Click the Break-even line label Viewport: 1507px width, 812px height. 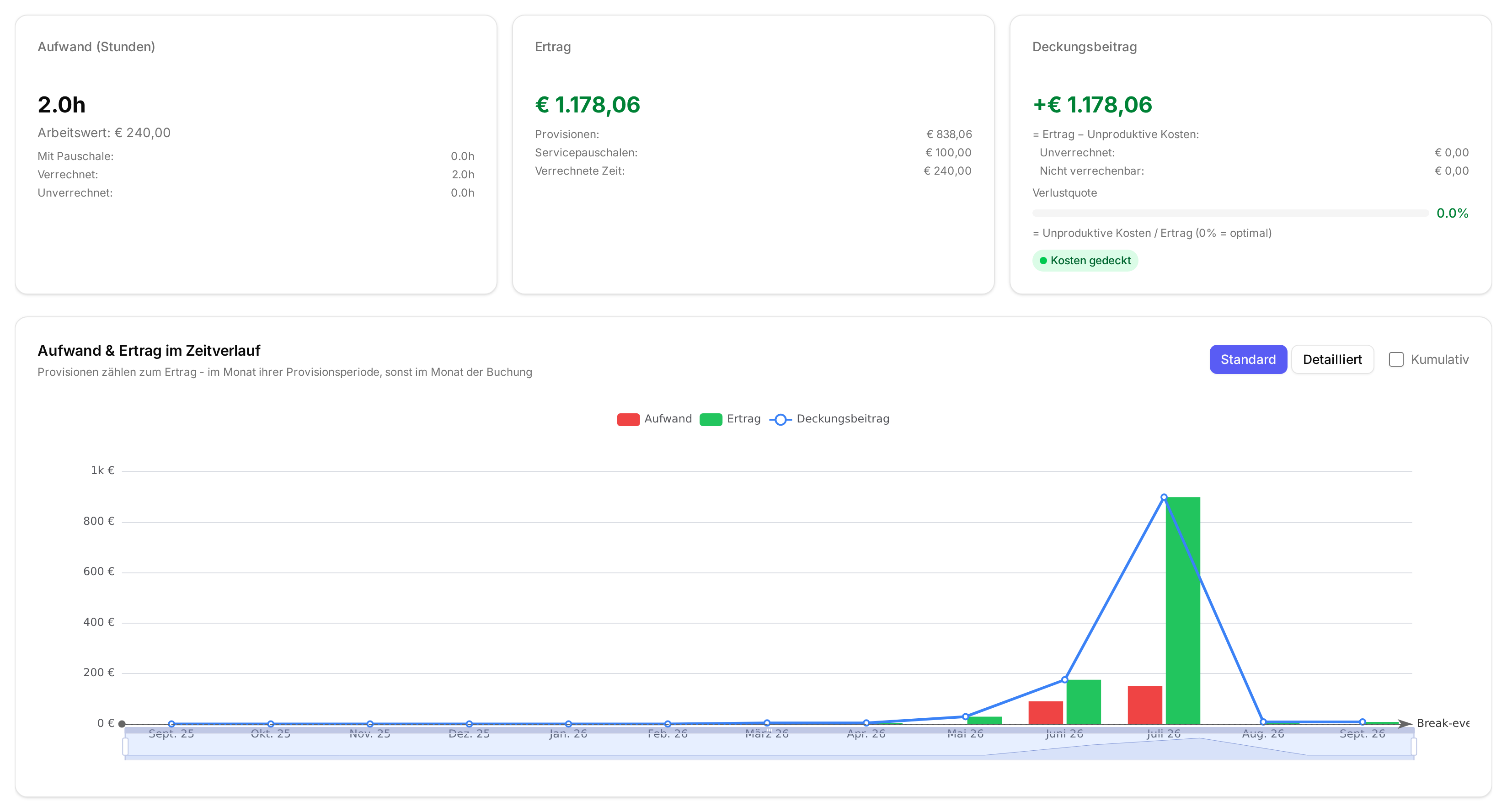[x=1443, y=723]
